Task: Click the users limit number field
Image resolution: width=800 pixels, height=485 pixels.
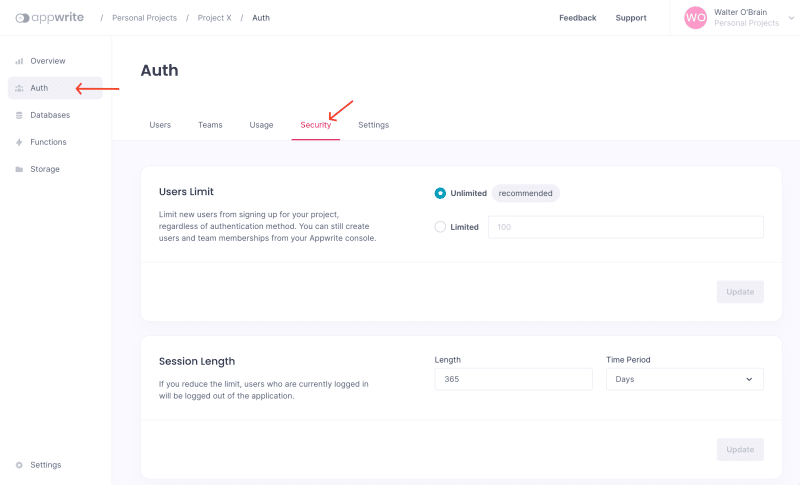Action: click(x=626, y=227)
